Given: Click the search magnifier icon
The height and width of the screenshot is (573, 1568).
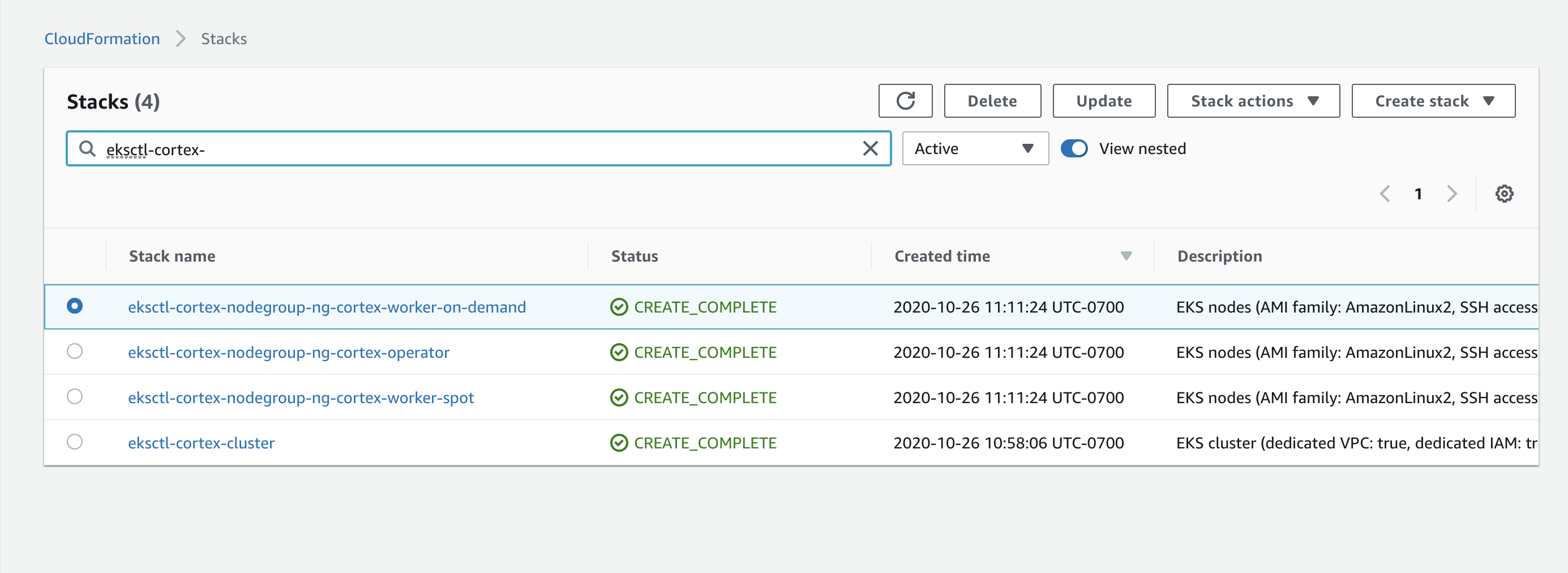Looking at the screenshot, I should pos(88,148).
